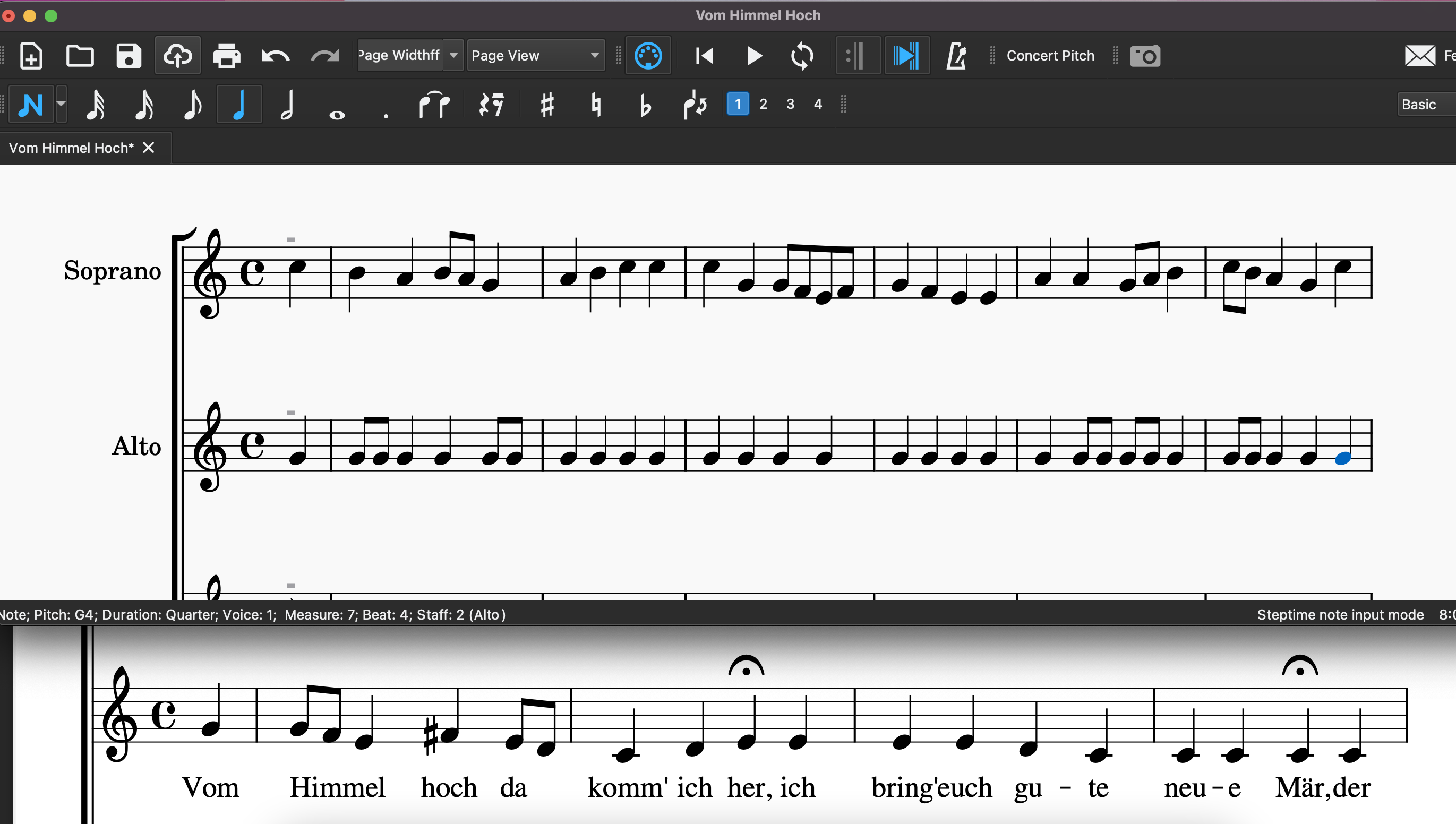1456x824 pixels.
Task: Insert a rest
Action: tap(491, 104)
